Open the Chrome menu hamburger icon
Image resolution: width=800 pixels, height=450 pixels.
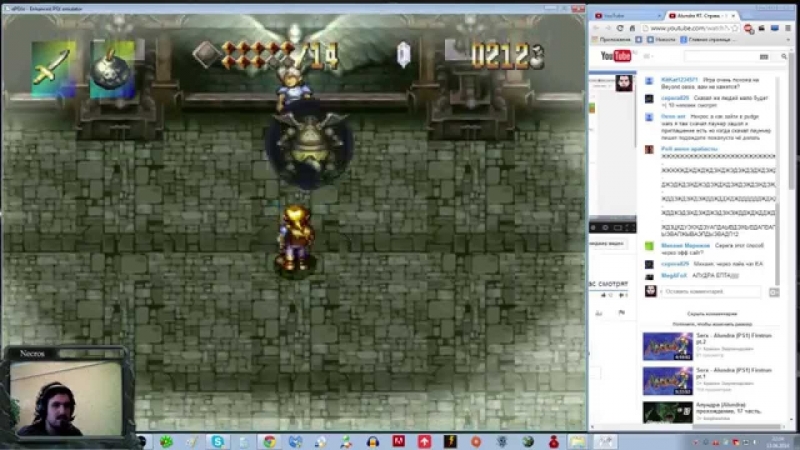tap(788, 28)
